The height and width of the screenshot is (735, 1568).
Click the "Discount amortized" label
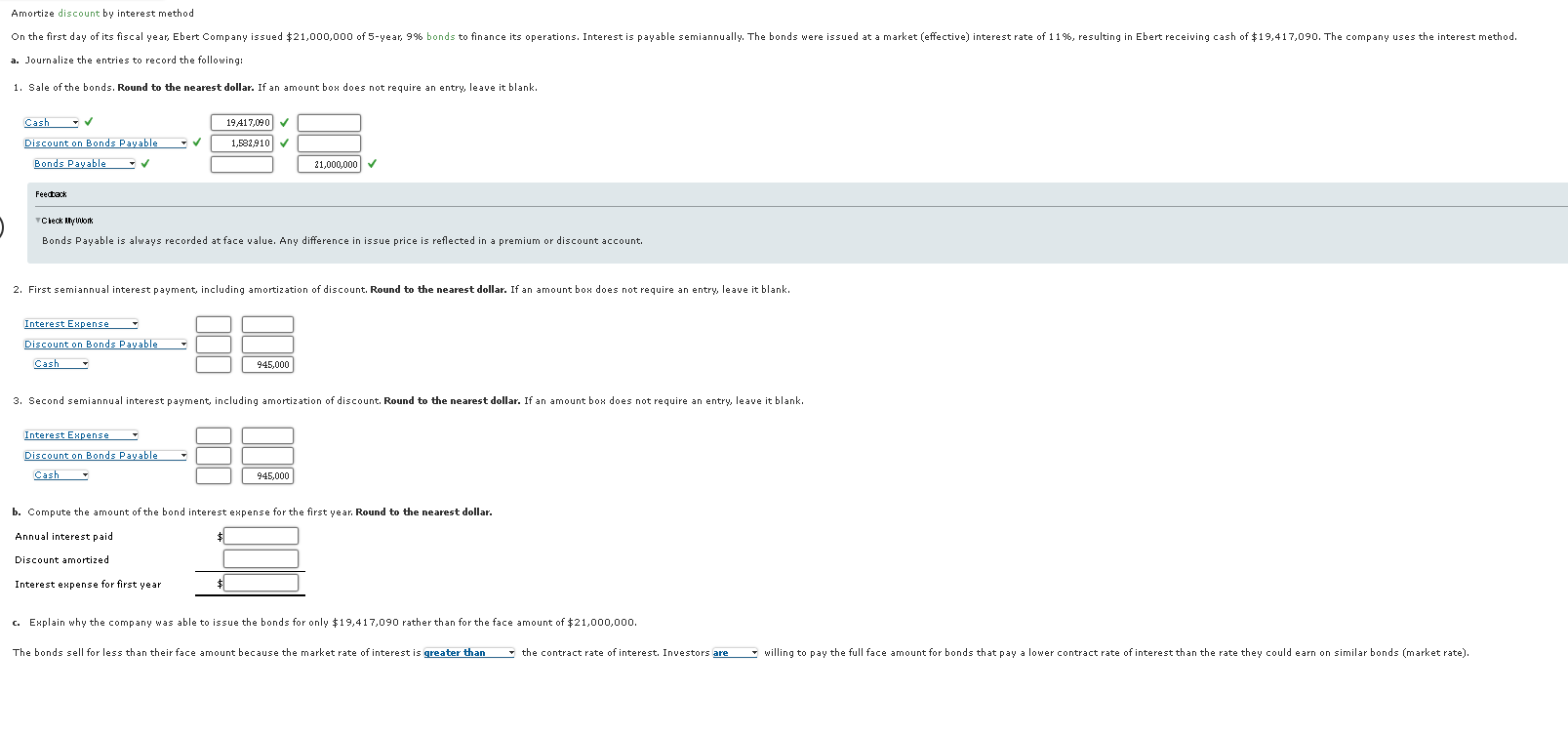pos(61,559)
